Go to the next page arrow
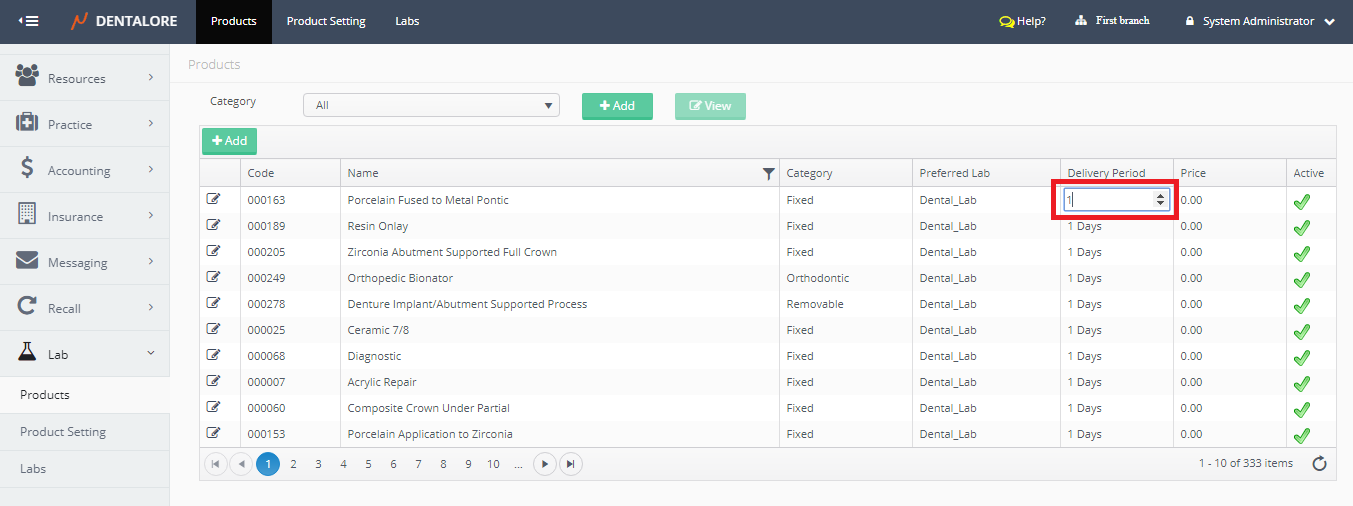1353x506 pixels. (544, 464)
